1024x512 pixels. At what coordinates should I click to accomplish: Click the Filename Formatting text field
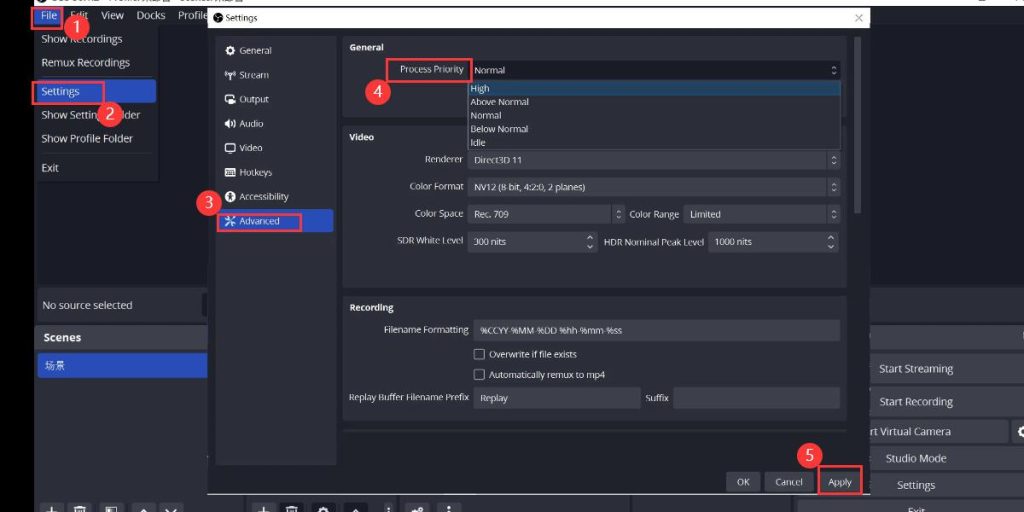(656, 330)
